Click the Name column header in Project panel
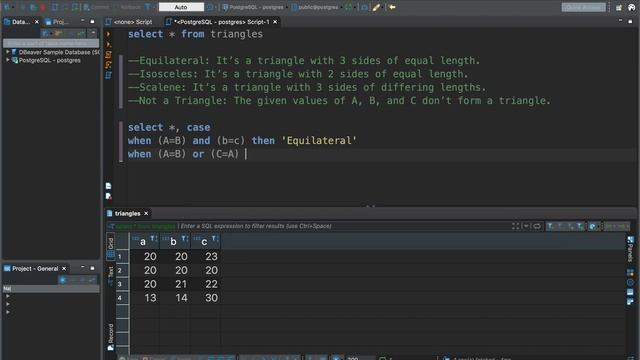Viewport: 640px width, 360px height. (x=51, y=288)
